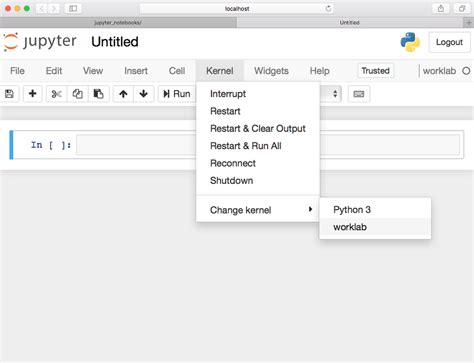Go forward with Safari forward arrow

(53, 8)
